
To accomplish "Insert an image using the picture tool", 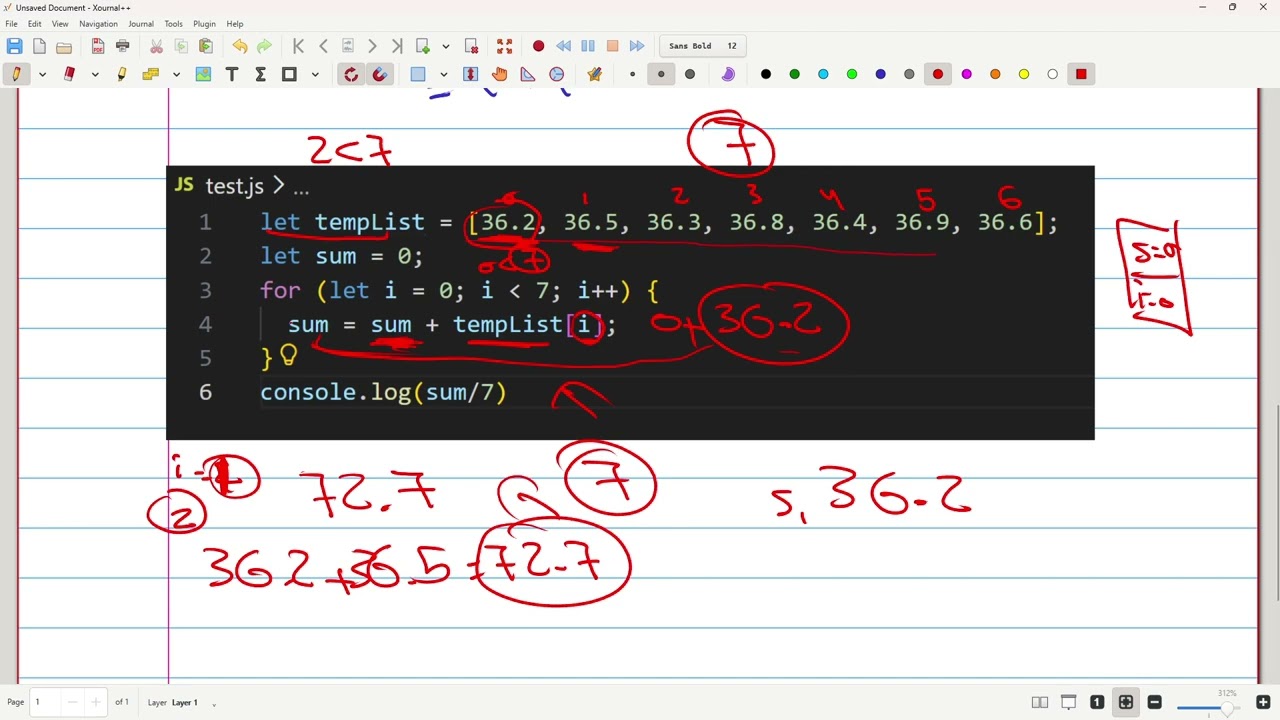I will (x=203, y=74).
